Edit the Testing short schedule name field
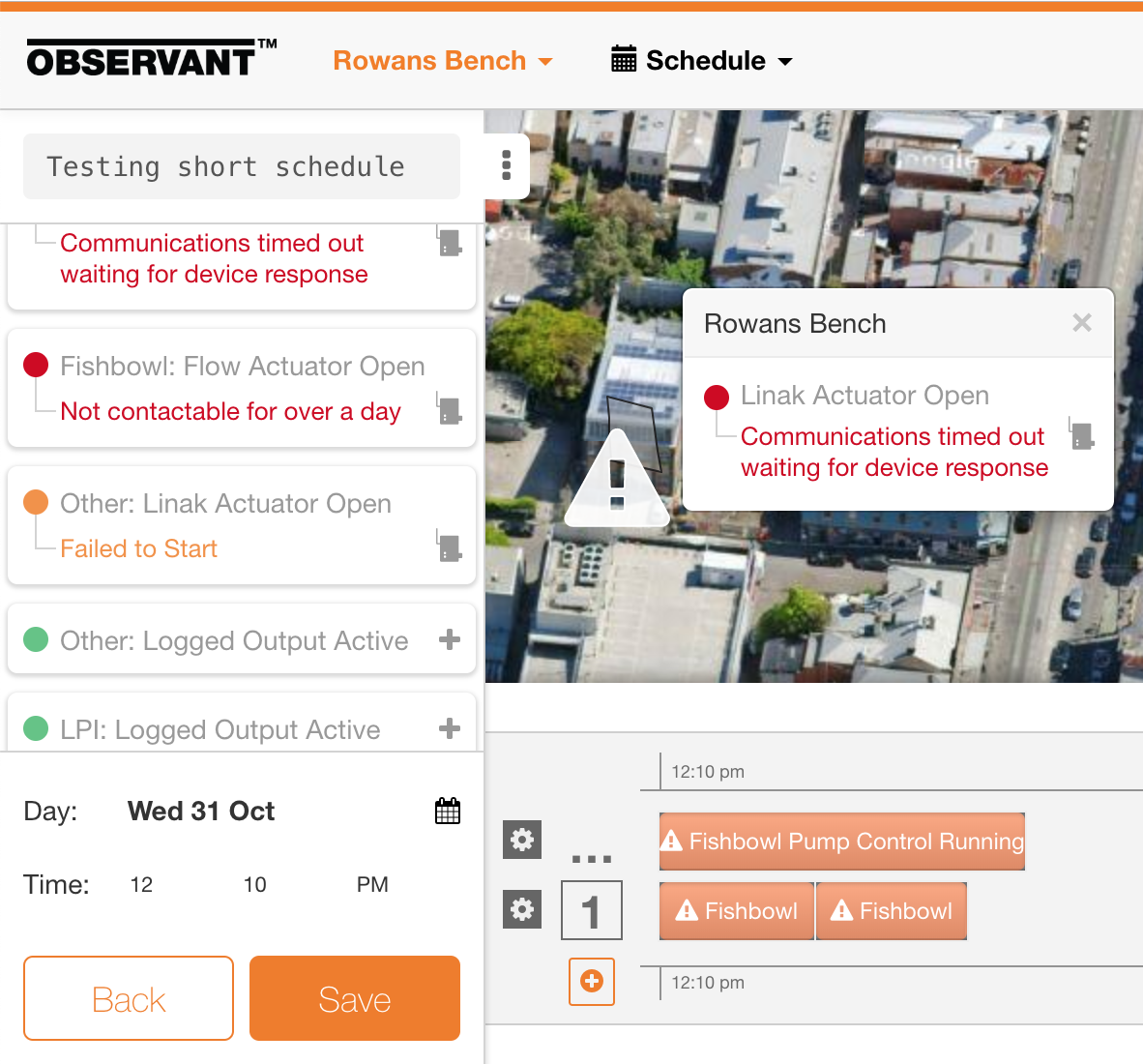The image size is (1143, 1064). click(242, 166)
